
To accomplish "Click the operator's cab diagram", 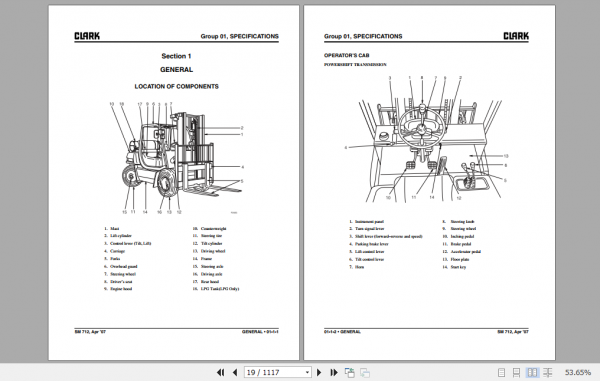I will pos(427,138).
